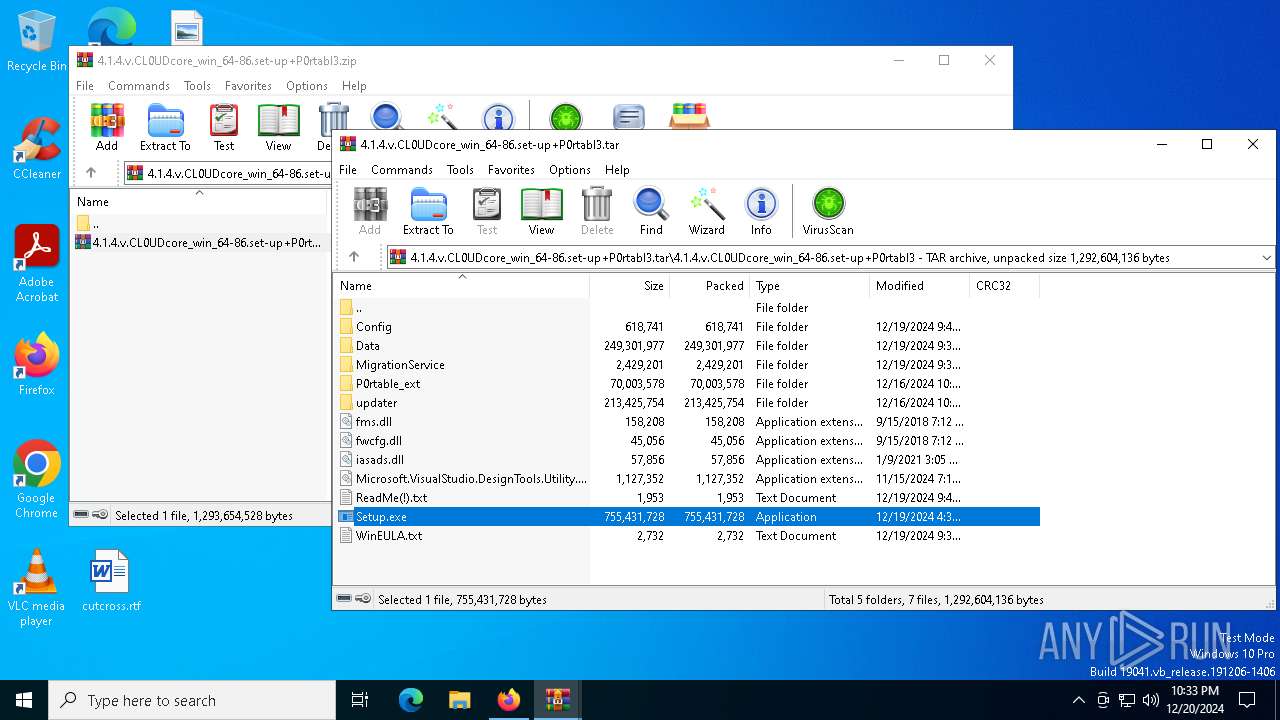Show hidden system tray icons
Screen dimensions: 1280x720
click(x=1078, y=700)
